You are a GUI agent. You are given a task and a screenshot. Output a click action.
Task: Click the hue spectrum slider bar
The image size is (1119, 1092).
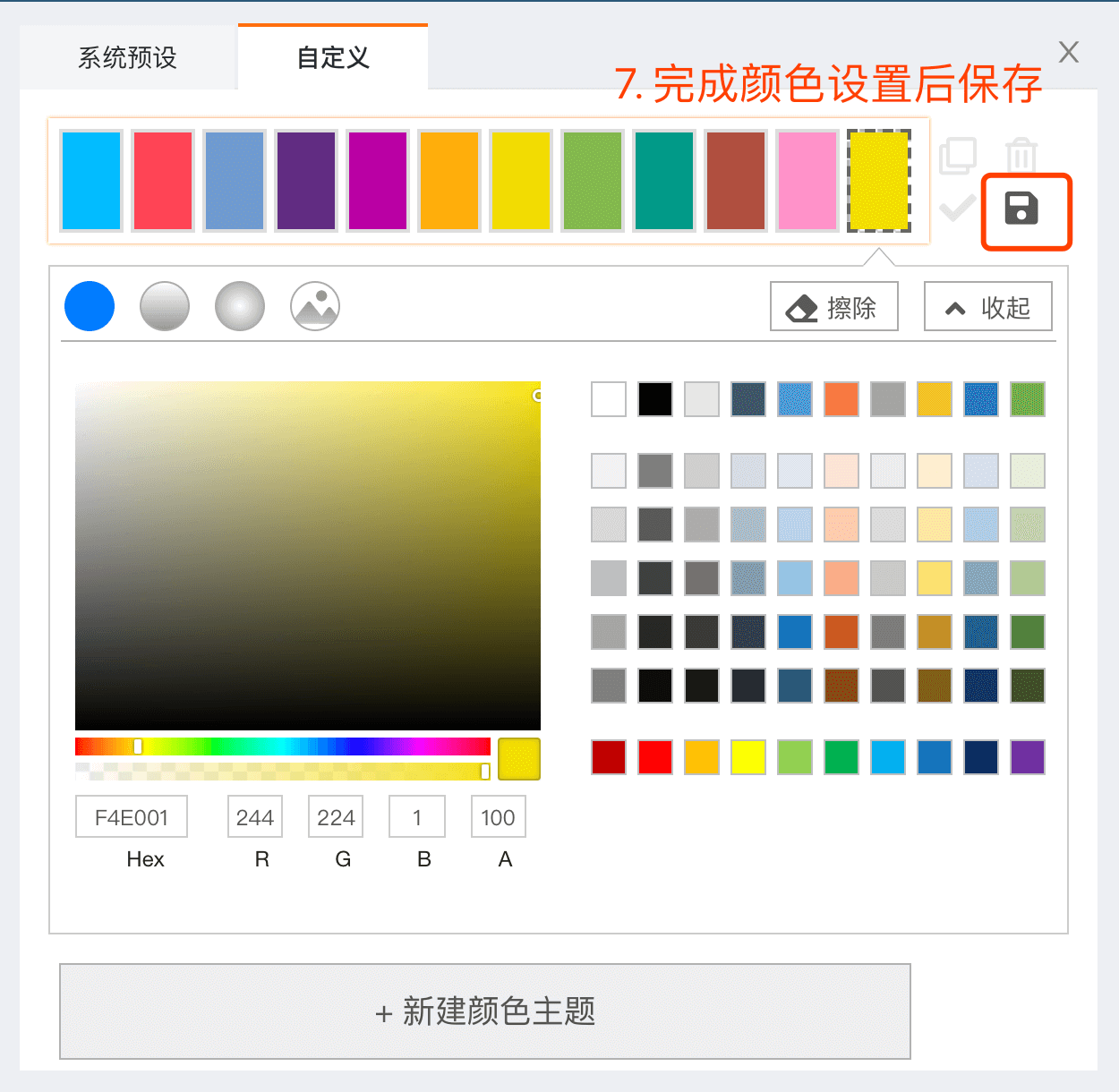coord(283,746)
